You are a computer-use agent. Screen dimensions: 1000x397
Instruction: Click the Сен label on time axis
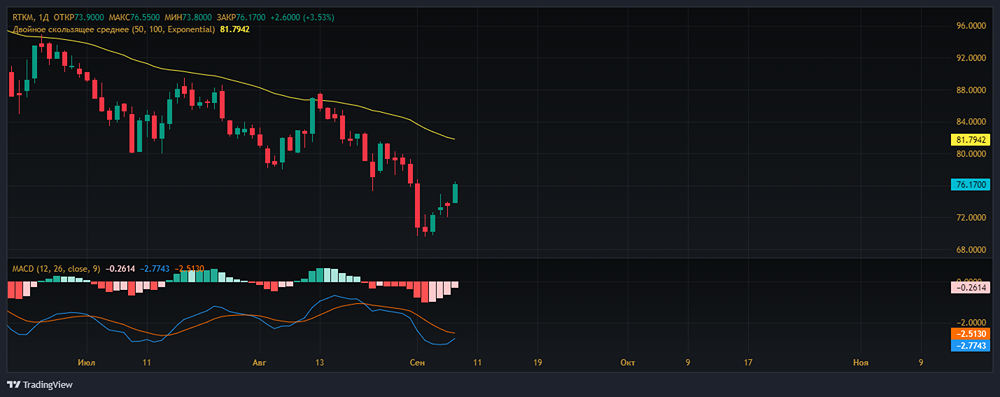[x=416, y=363]
